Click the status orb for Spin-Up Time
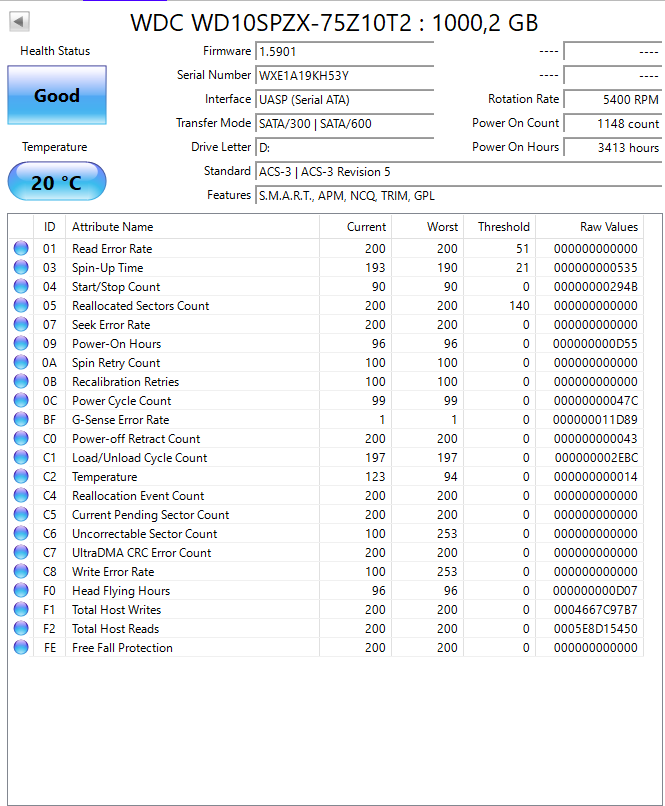The image size is (665, 806). tap(21, 267)
